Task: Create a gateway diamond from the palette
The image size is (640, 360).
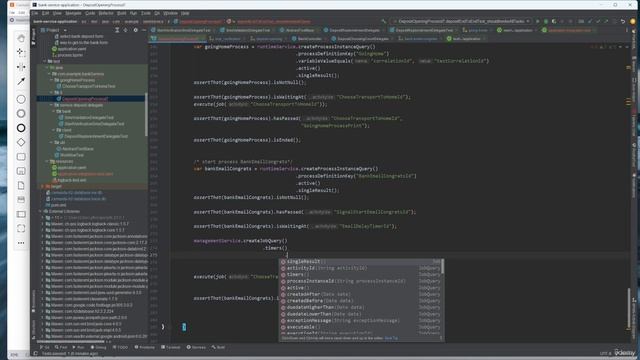Action: click(x=21, y=142)
